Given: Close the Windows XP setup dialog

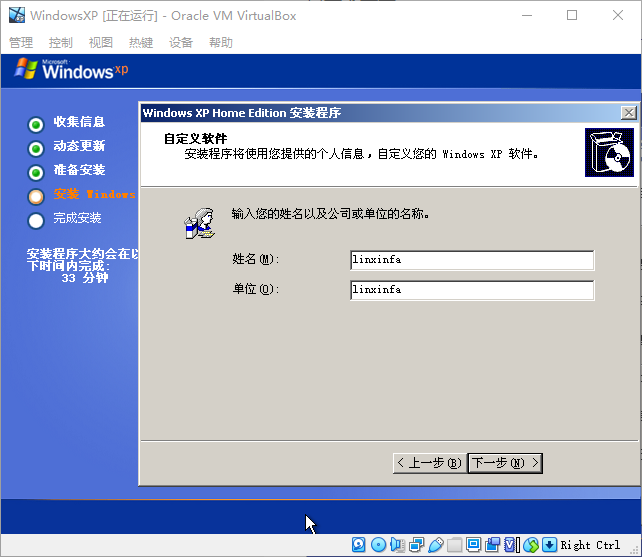Looking at the screenshot, I should pos(629,113).
